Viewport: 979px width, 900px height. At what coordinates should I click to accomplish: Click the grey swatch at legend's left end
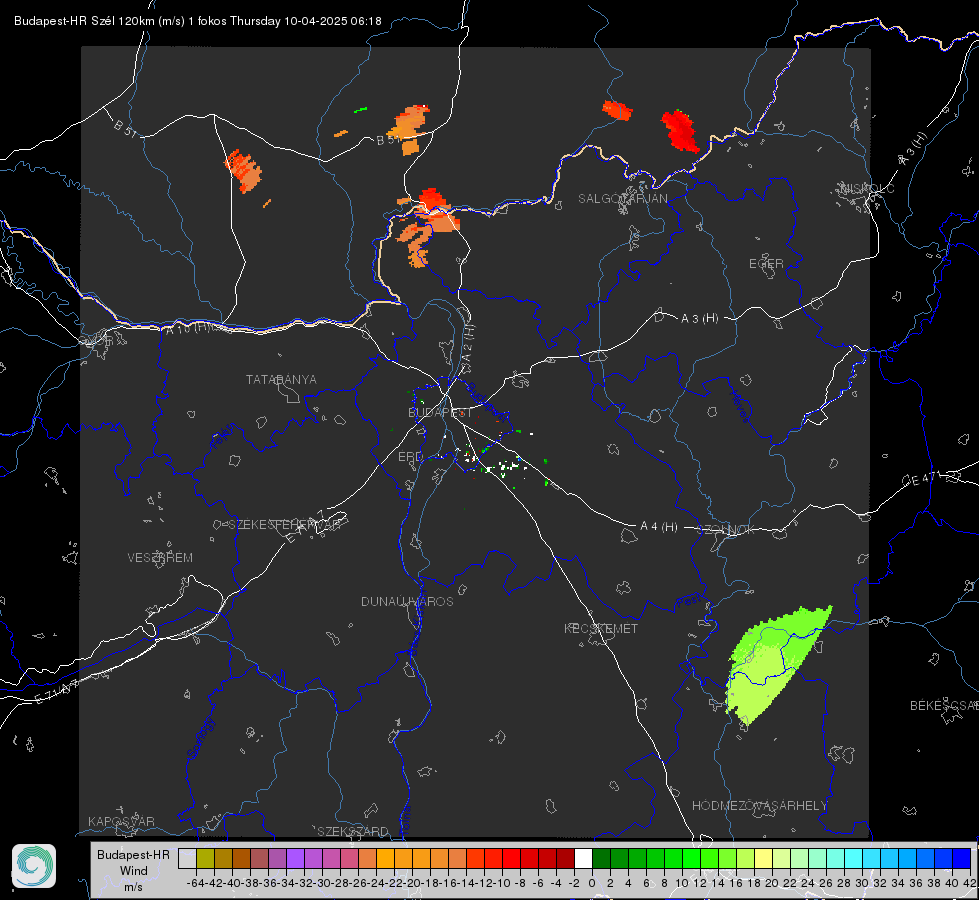pyautogui.click(x=187, y=858)
